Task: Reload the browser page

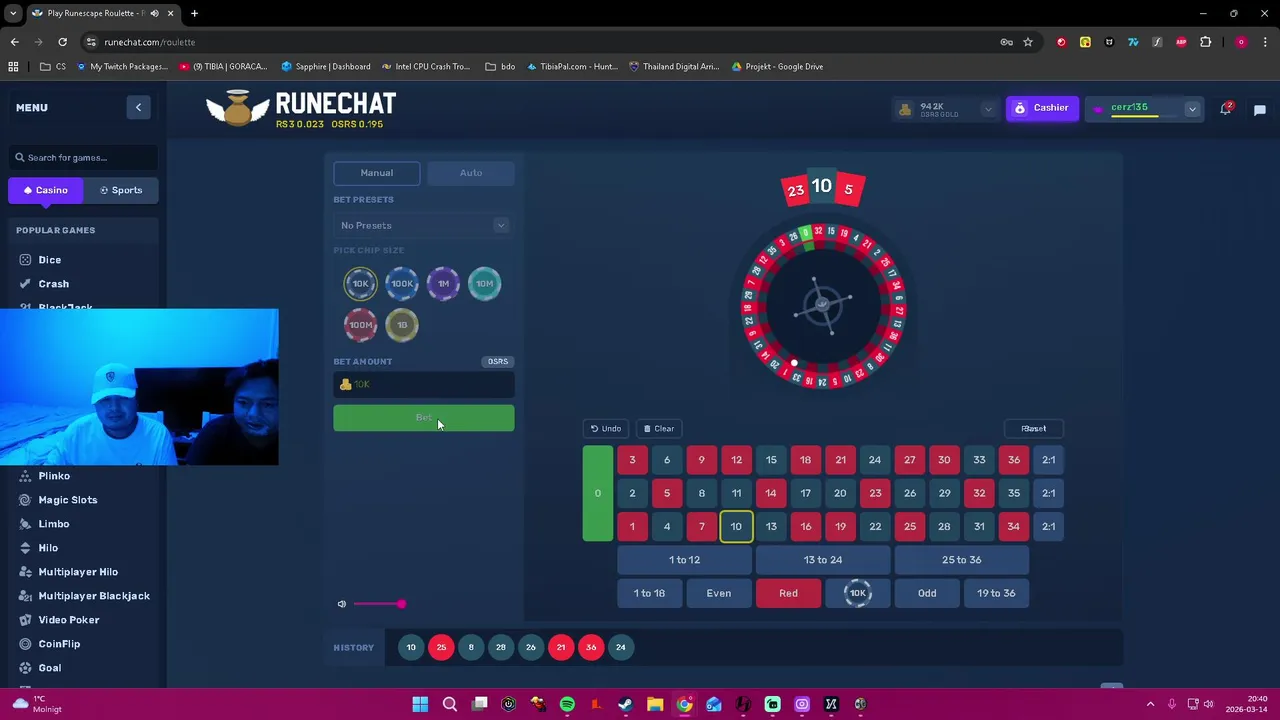Action: tap(62, 42)
